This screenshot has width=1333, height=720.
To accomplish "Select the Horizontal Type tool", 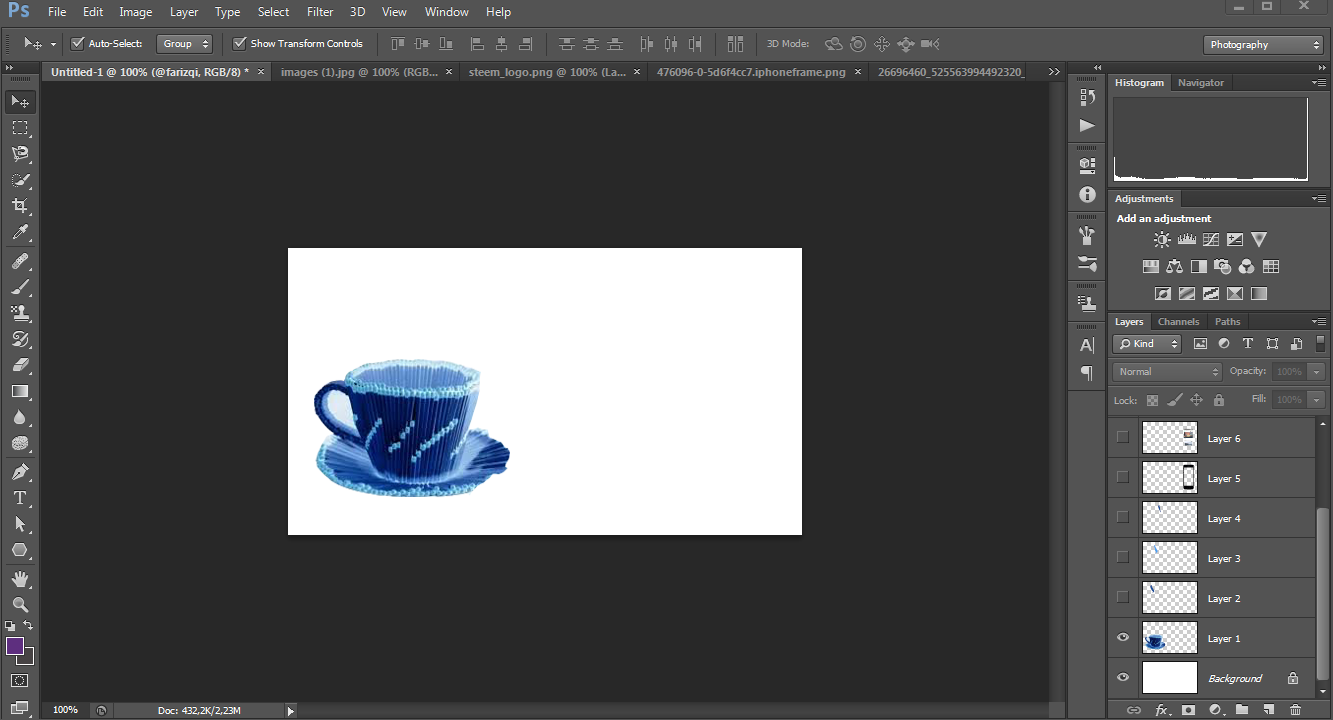I will tap(20, 498).
